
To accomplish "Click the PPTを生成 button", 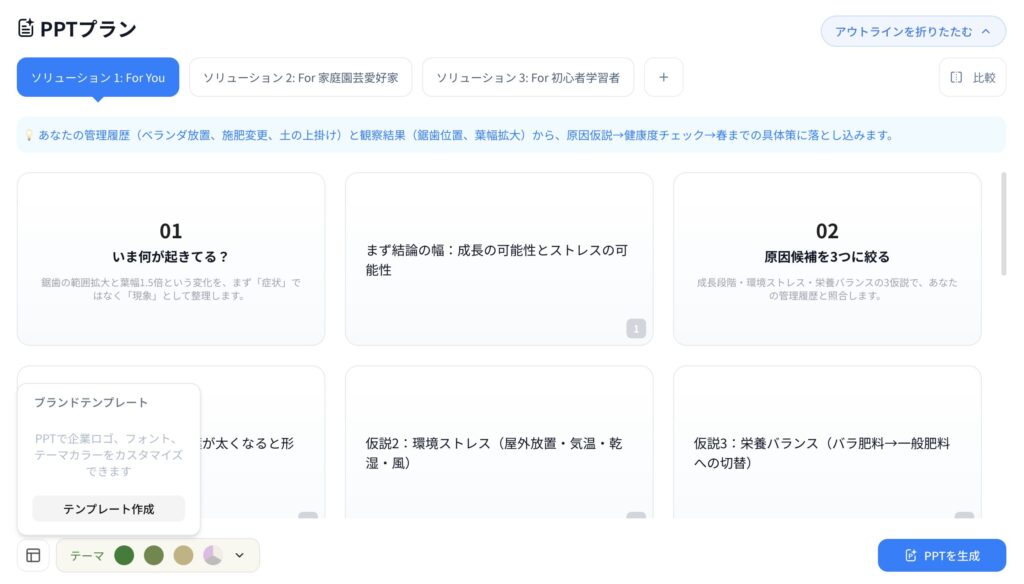I will tap(941, 556).
